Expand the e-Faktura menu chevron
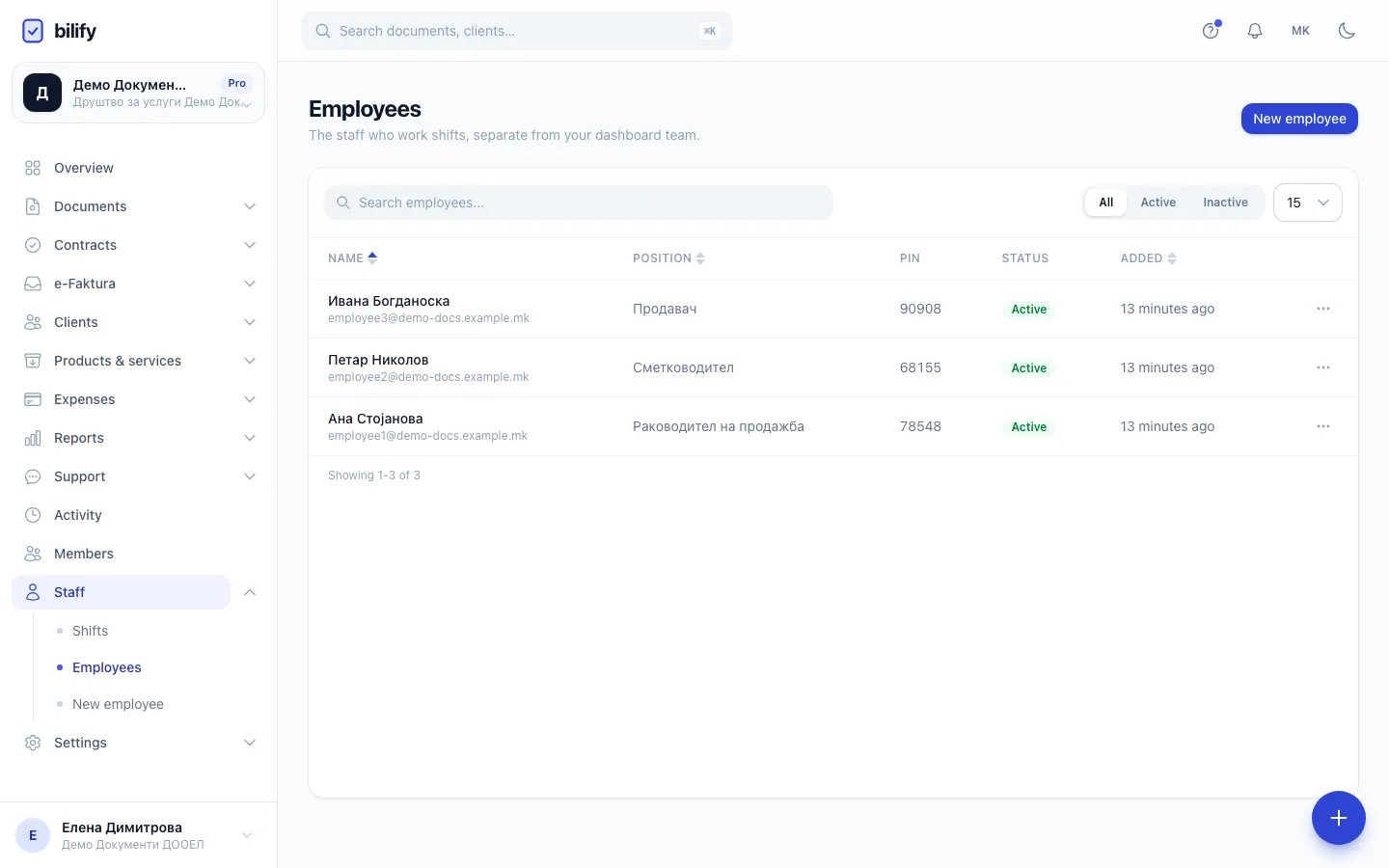The image size is (1389, 868). [250, 284]
